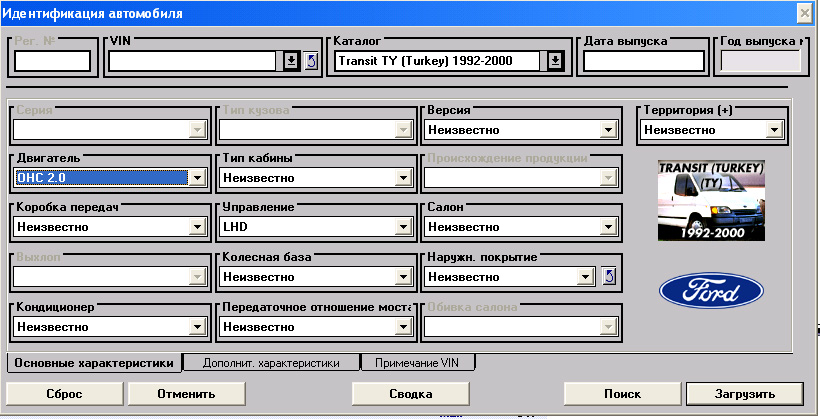Open the Передаточное отношение моста dropdown
The image size is (820, 419).
403,327
